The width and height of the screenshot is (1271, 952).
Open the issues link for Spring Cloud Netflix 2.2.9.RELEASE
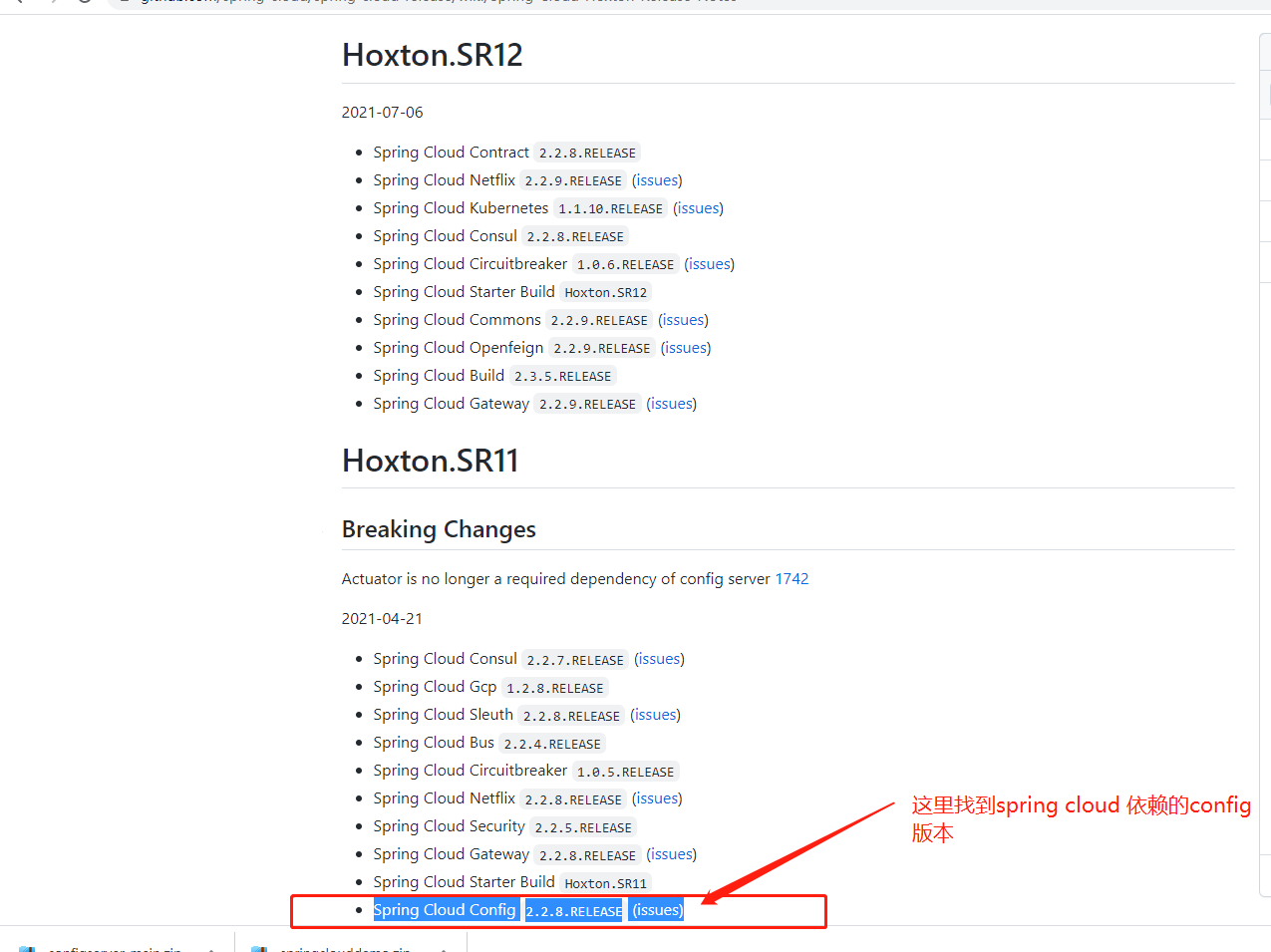(x=657, y=179)
